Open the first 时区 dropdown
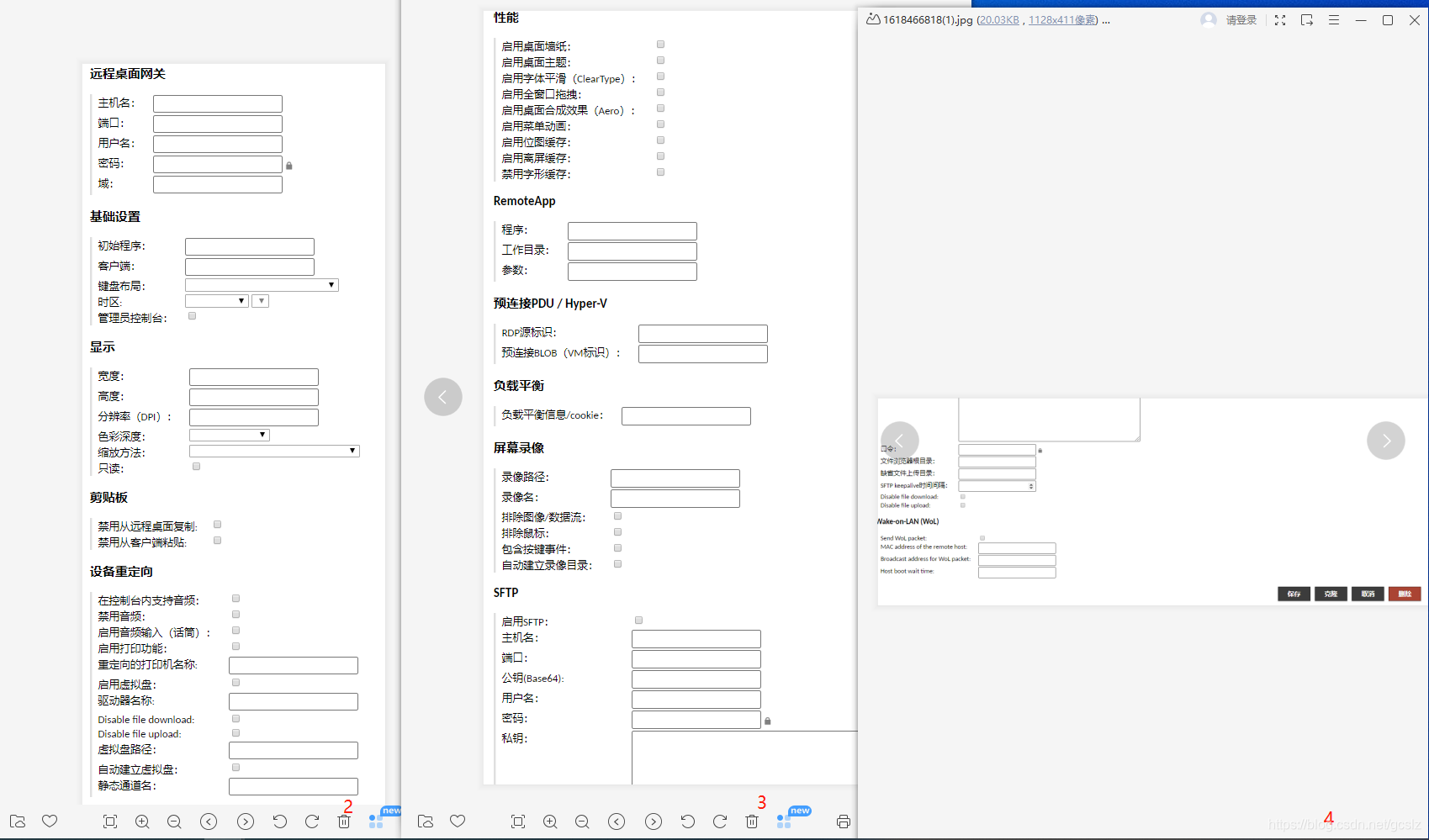This screenshot has height=840, width=1429. (217, 301)
